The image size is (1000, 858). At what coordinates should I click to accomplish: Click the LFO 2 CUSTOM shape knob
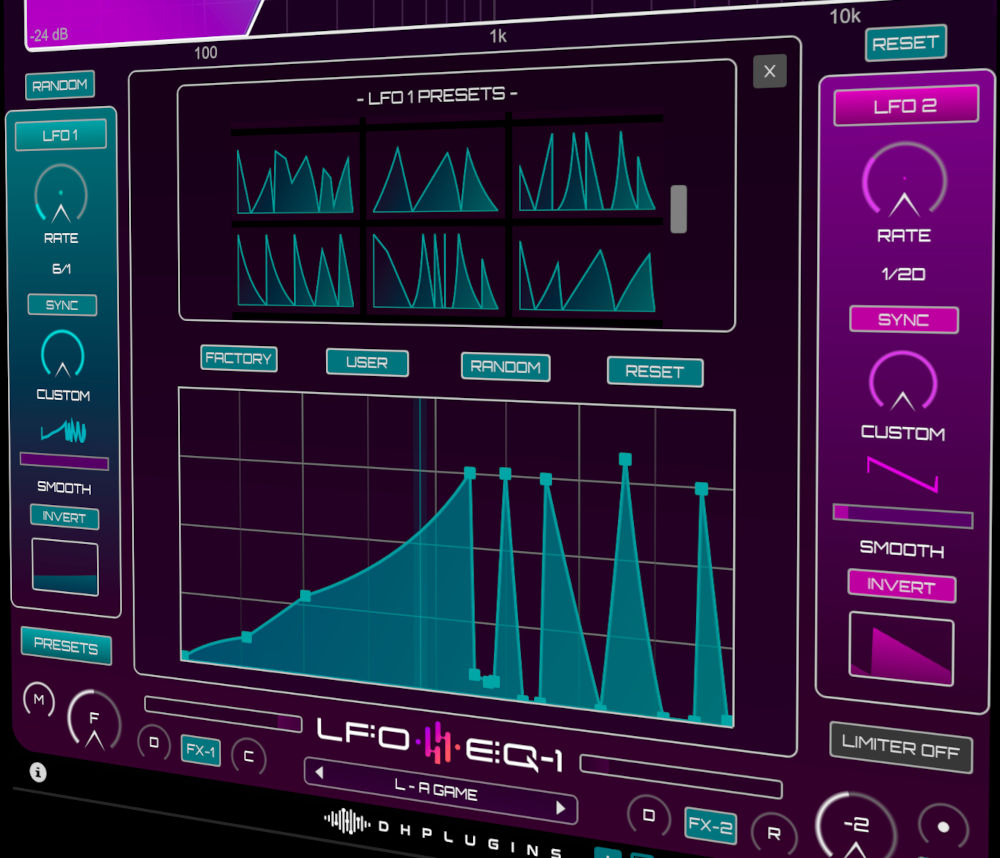point(903,381)
